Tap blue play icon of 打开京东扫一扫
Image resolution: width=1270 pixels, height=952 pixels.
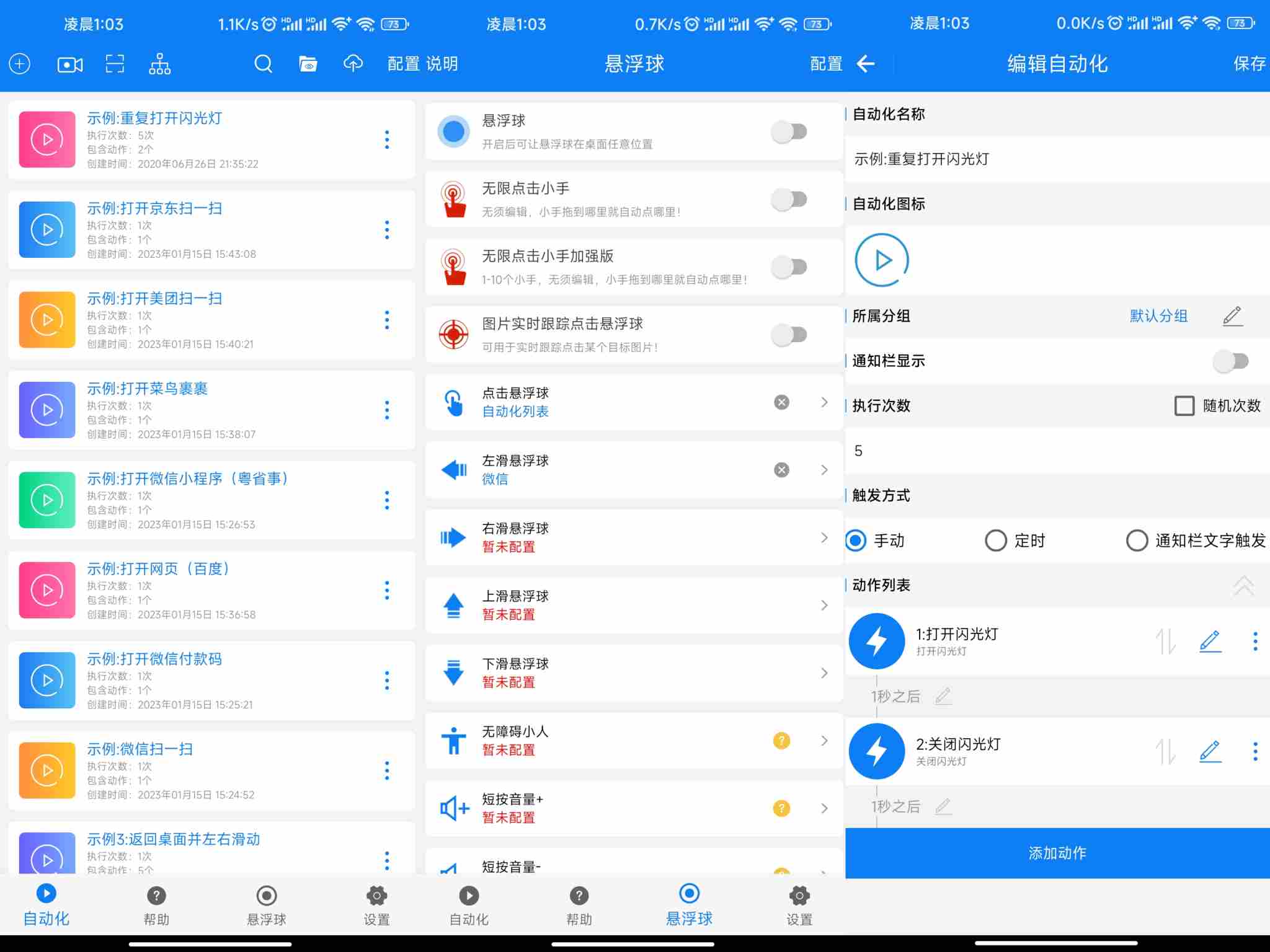47,229
